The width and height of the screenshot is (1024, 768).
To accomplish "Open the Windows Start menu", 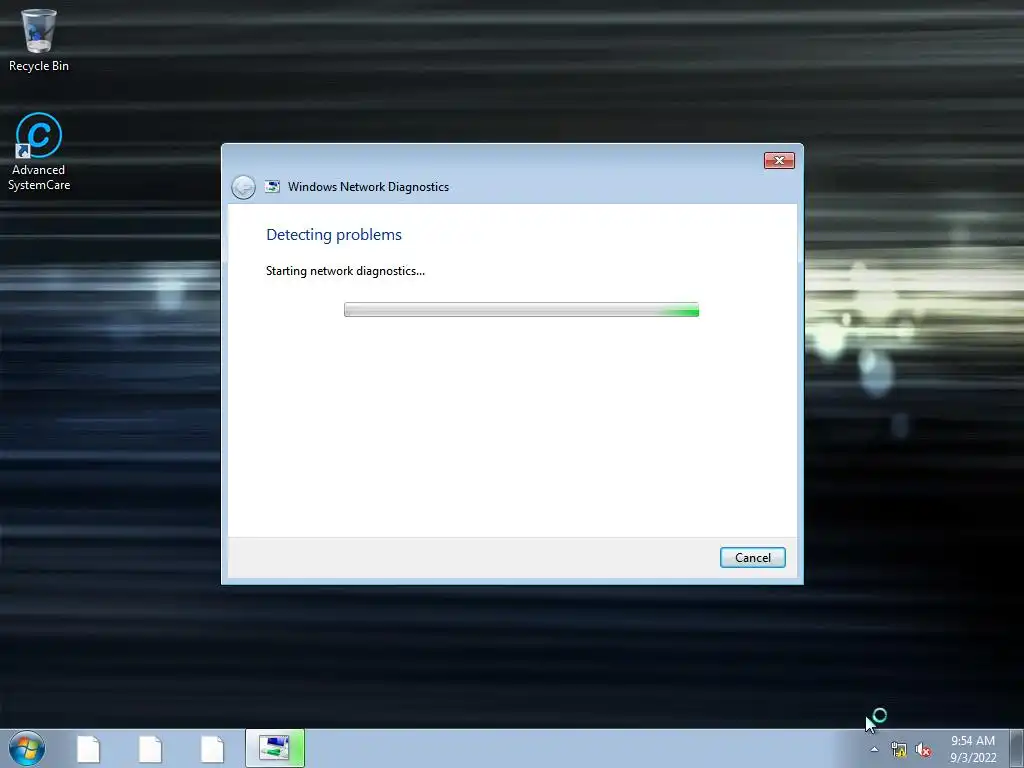I will tap(27, 748).
